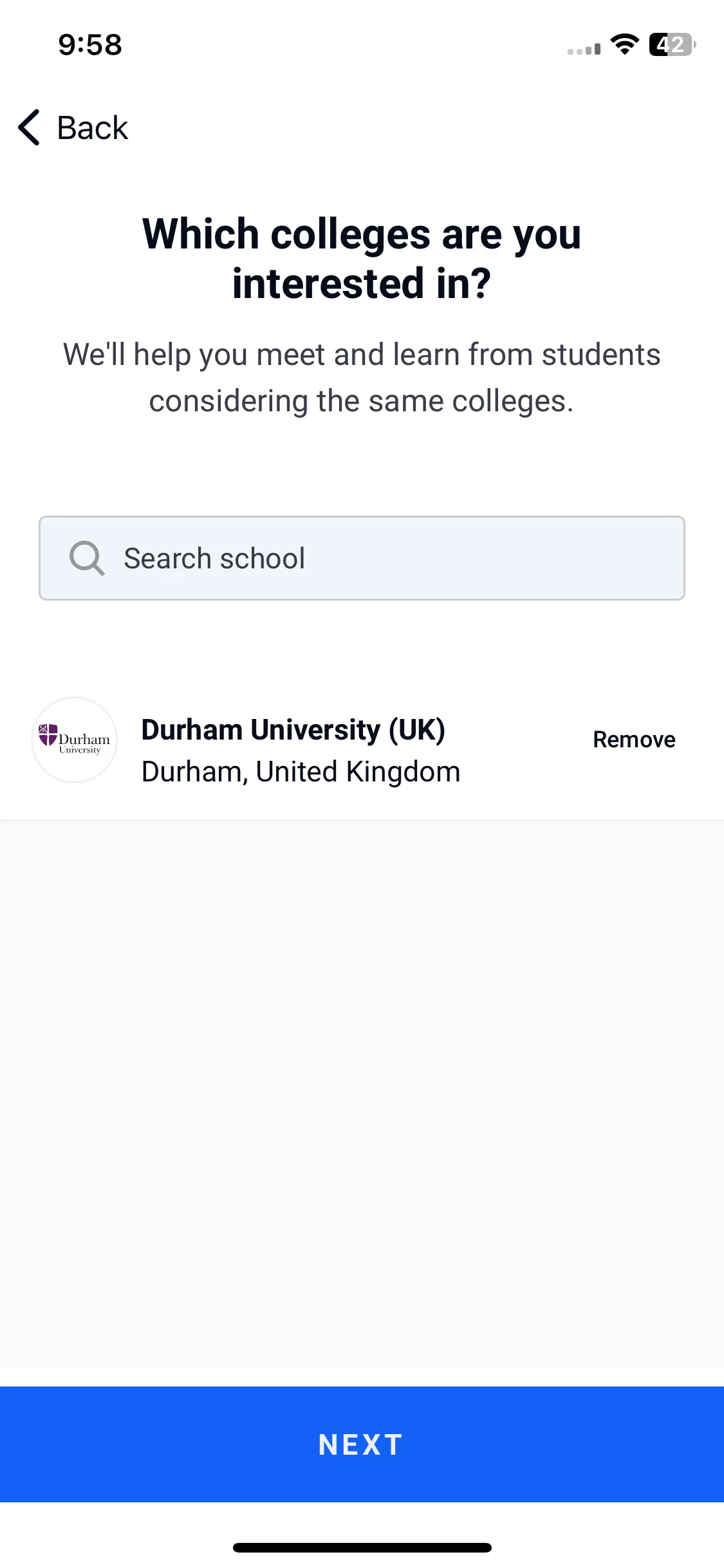Click the magnifying glass search icon
Viewport: 724px width, 1568px height.
click(87, 558)
